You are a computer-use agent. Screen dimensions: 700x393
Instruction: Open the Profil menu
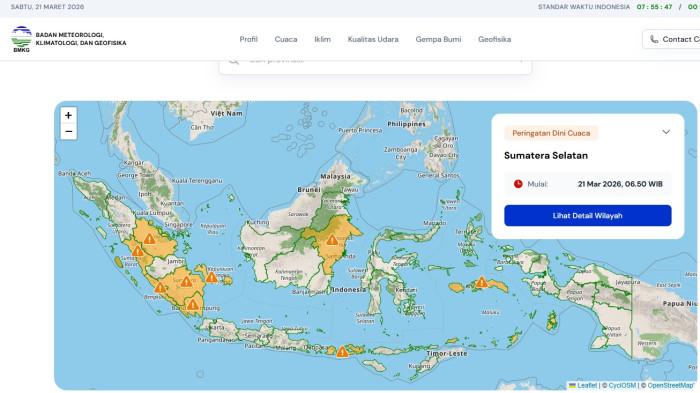248,39
